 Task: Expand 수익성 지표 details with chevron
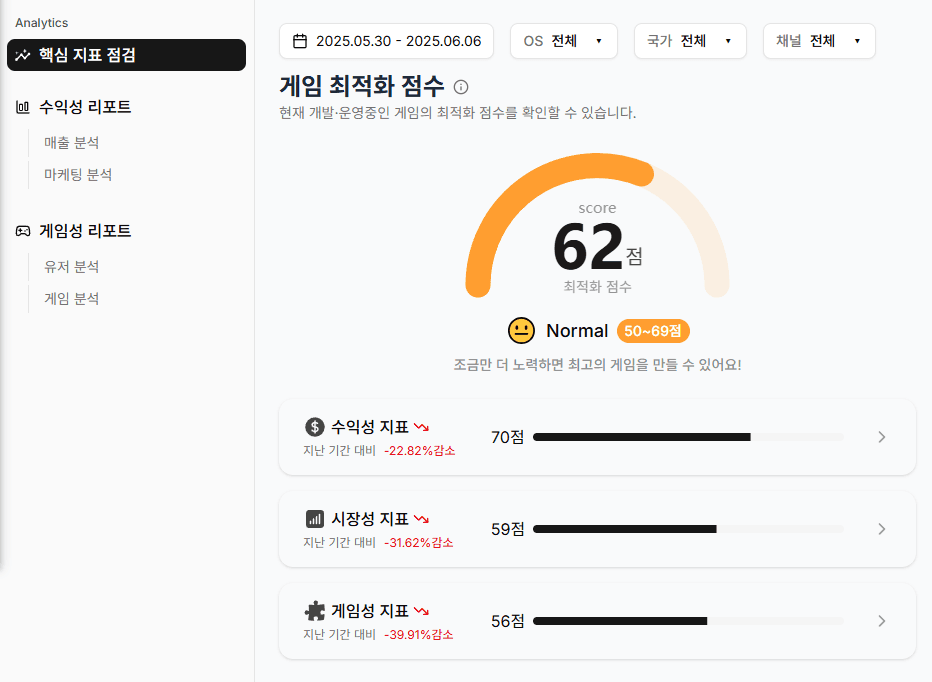(x=881, y=437)
